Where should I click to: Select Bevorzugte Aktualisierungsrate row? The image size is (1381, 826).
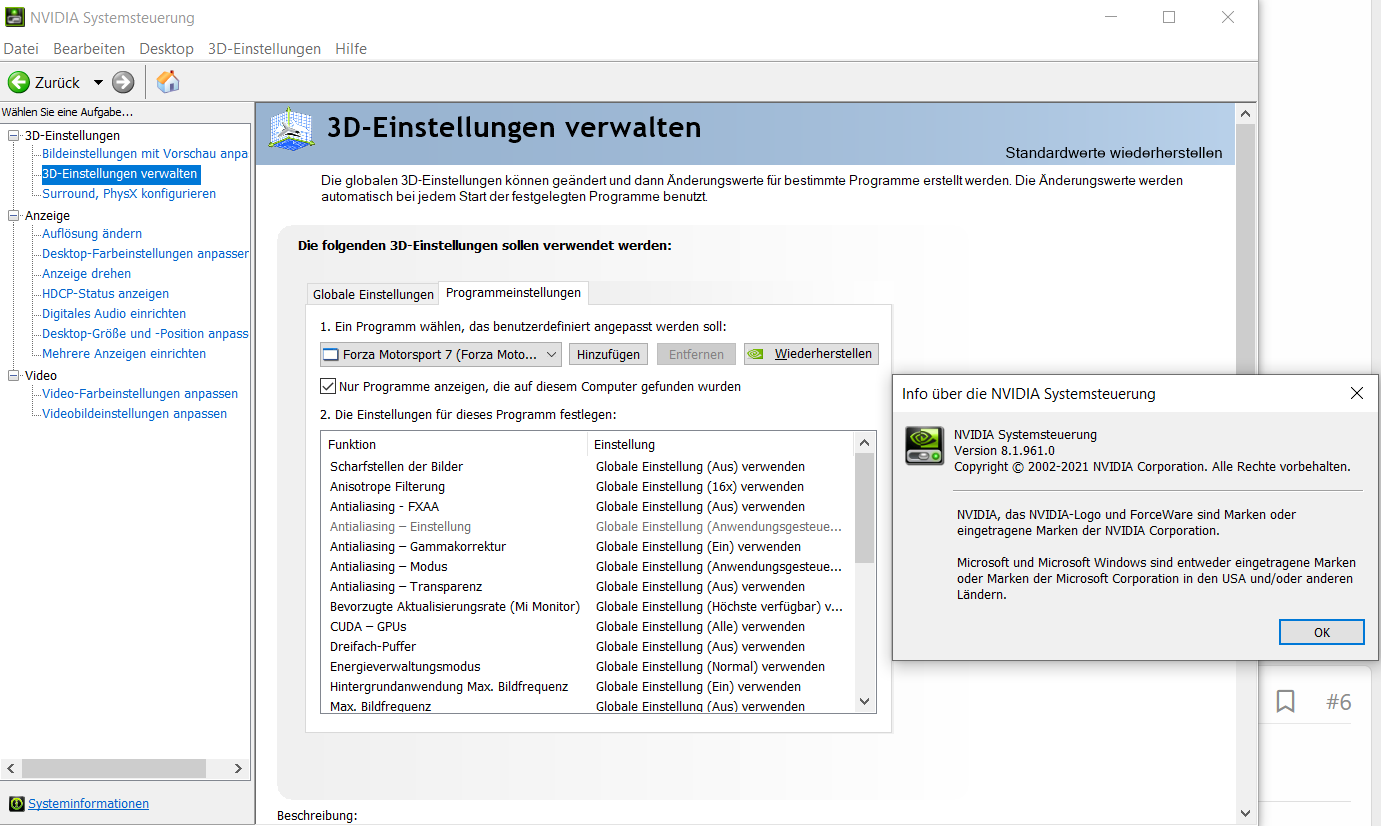(x=587, y=607)
